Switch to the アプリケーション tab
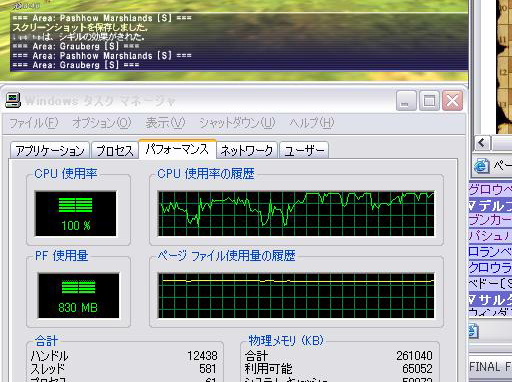 tap(50, 150)
